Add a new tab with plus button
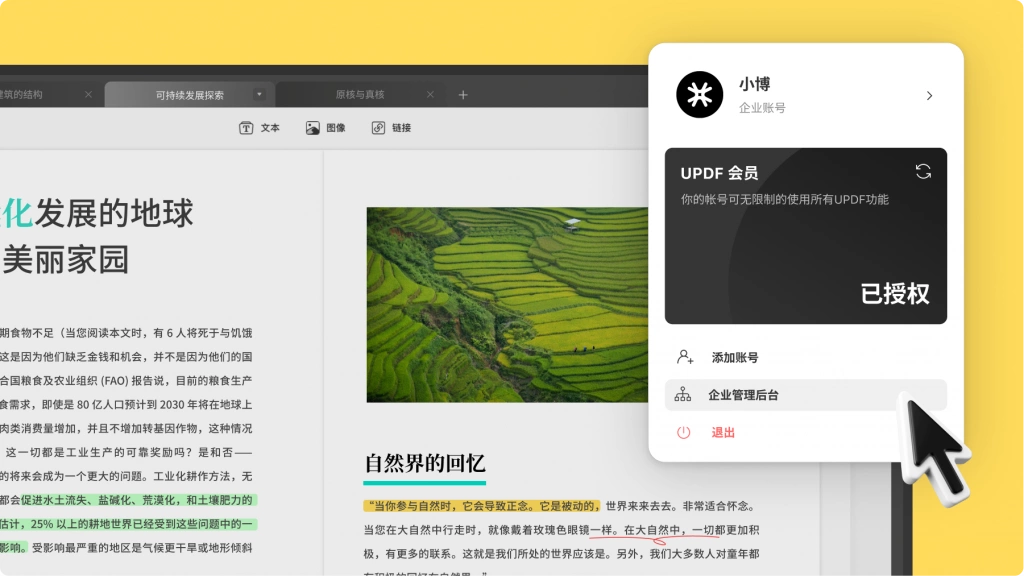The height and width of the screenshot is (576, 1024). [x=463, y=95]
